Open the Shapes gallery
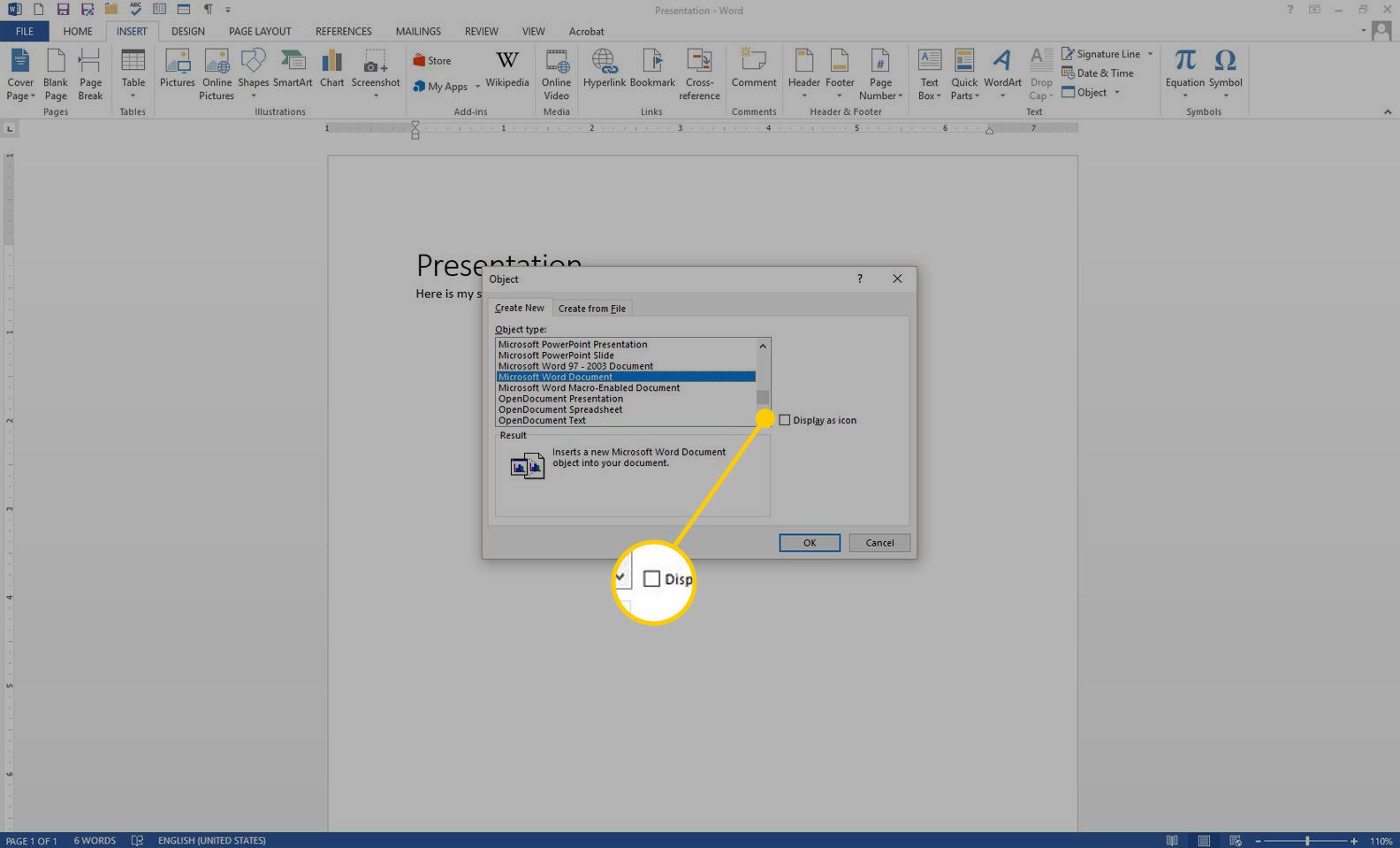 253,74
